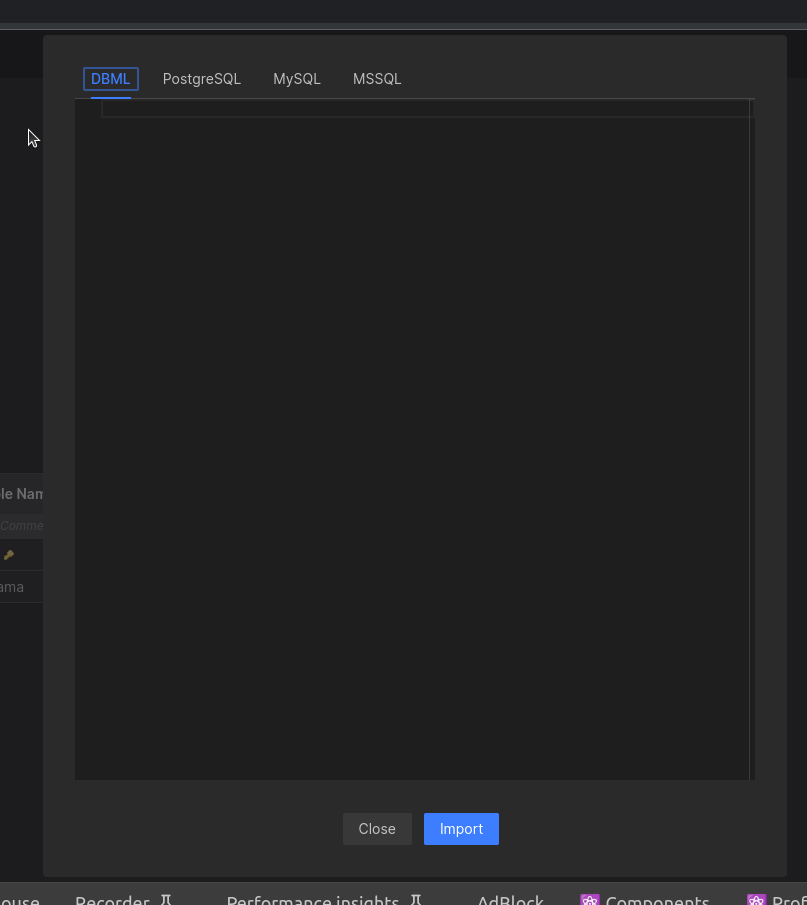
Task: Focus the empty code editor area
Action: pos(412,440)
